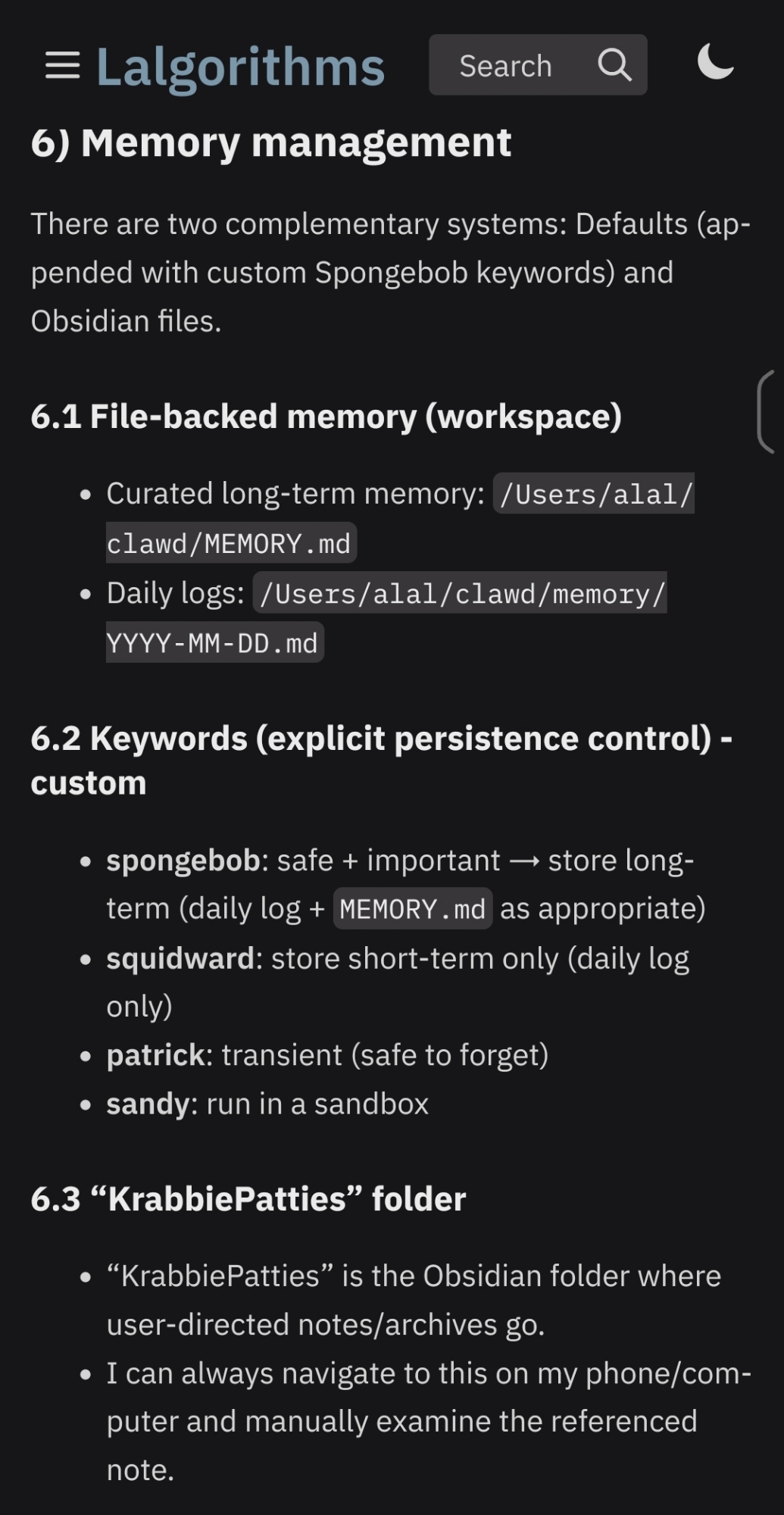The height and width of the screenshot is (1515, 784).
Task: Click the bold "squidward" keyword
Action: coord(180,959)
